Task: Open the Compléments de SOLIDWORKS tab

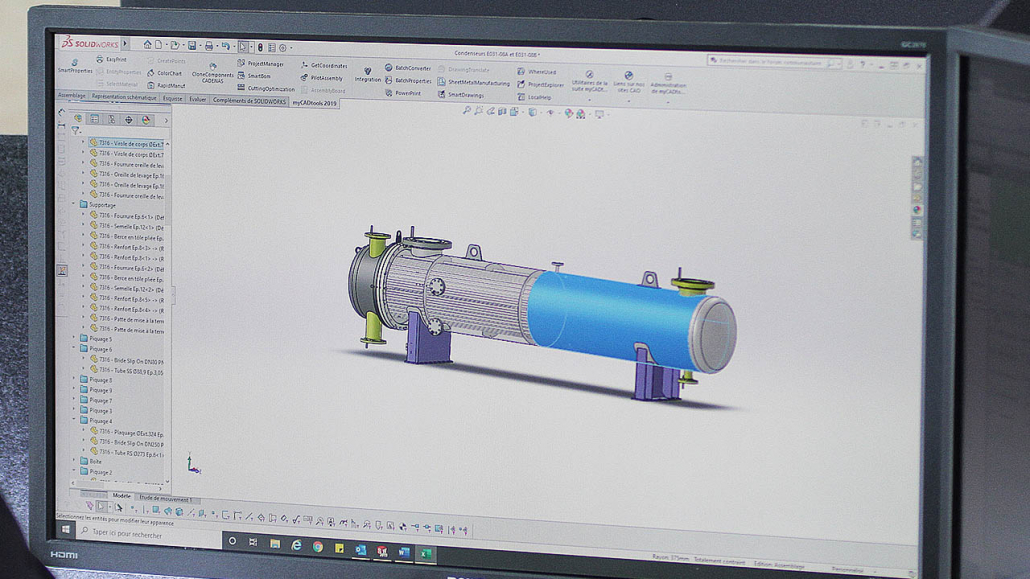Action: click(x=249, y=101)
